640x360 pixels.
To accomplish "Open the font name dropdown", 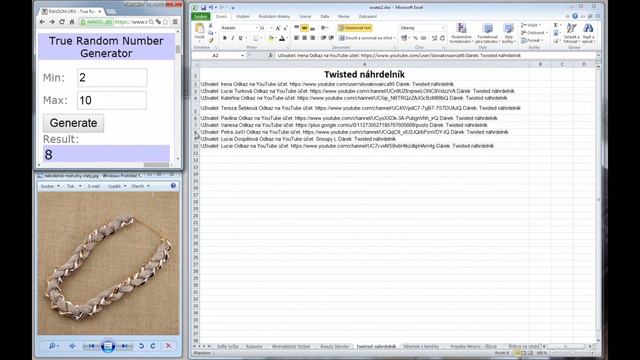I will (257, 28).
